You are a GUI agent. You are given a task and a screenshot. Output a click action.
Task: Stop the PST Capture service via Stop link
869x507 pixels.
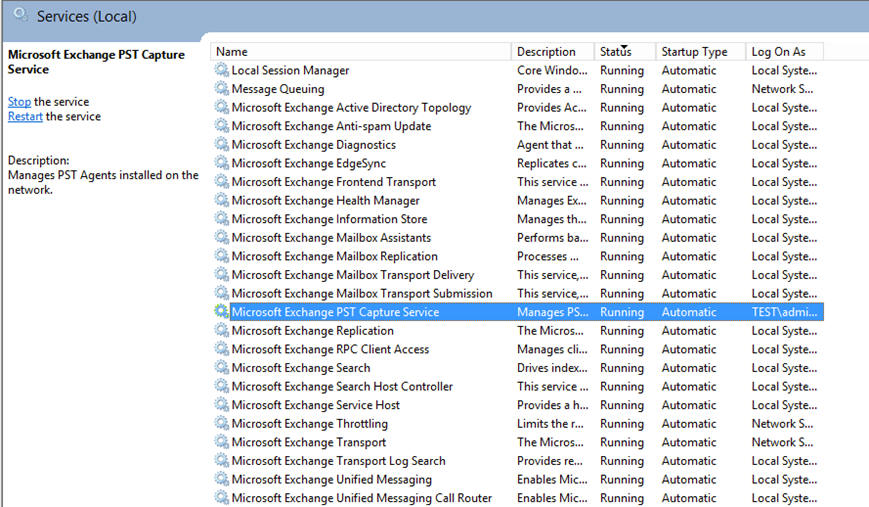click(19, 102)
